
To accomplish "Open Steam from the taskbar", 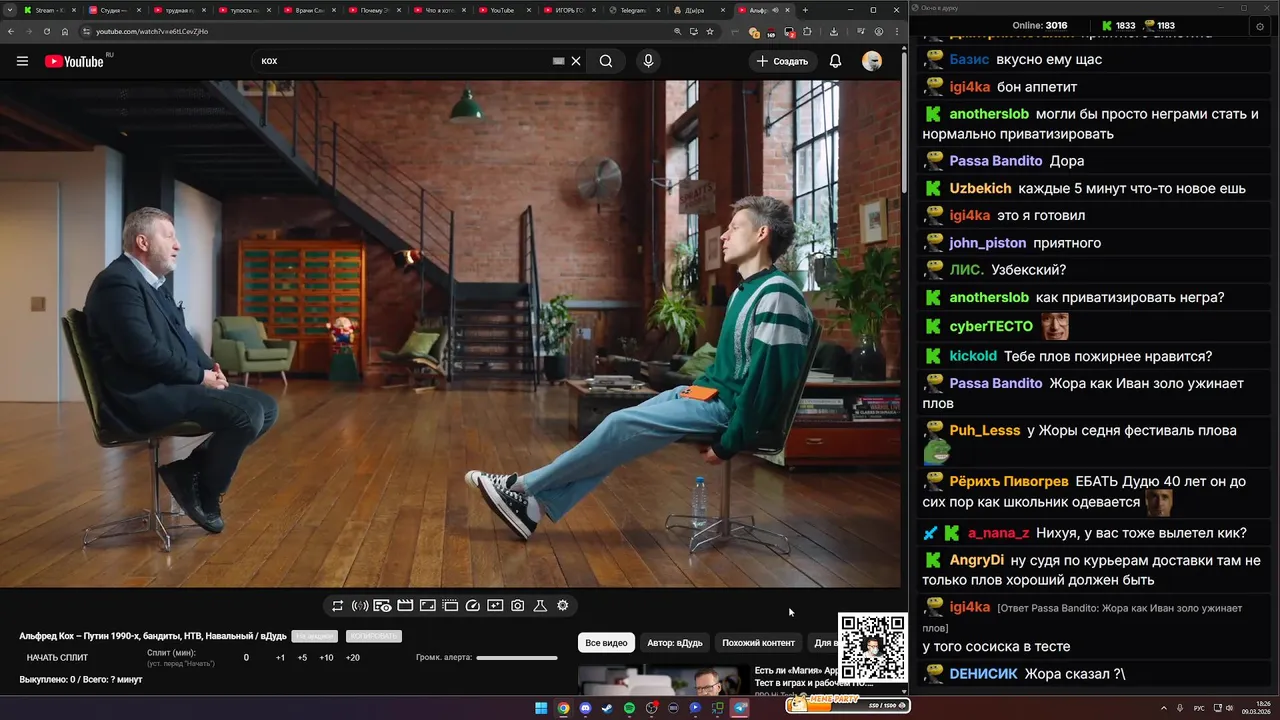I will (607, 708).
